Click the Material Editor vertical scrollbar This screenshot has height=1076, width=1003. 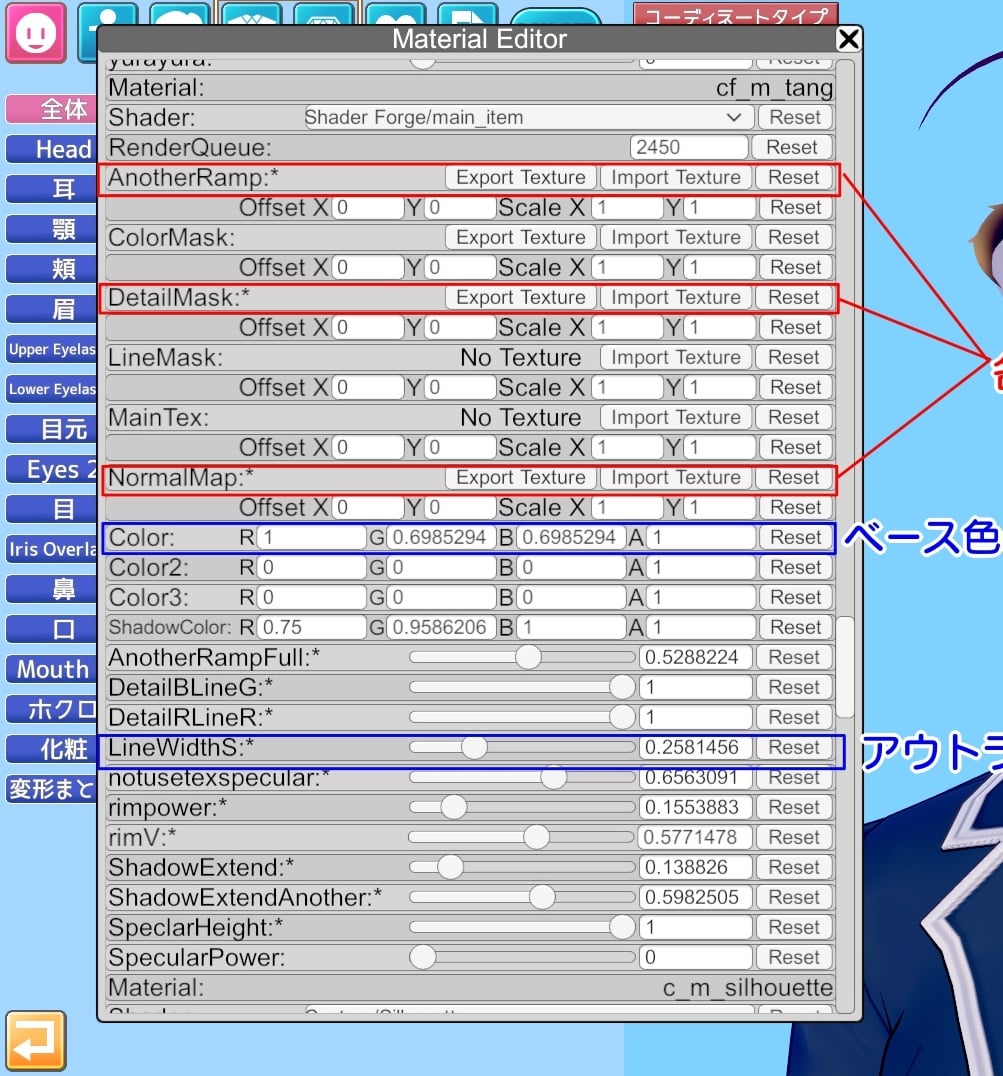point(845,667)
